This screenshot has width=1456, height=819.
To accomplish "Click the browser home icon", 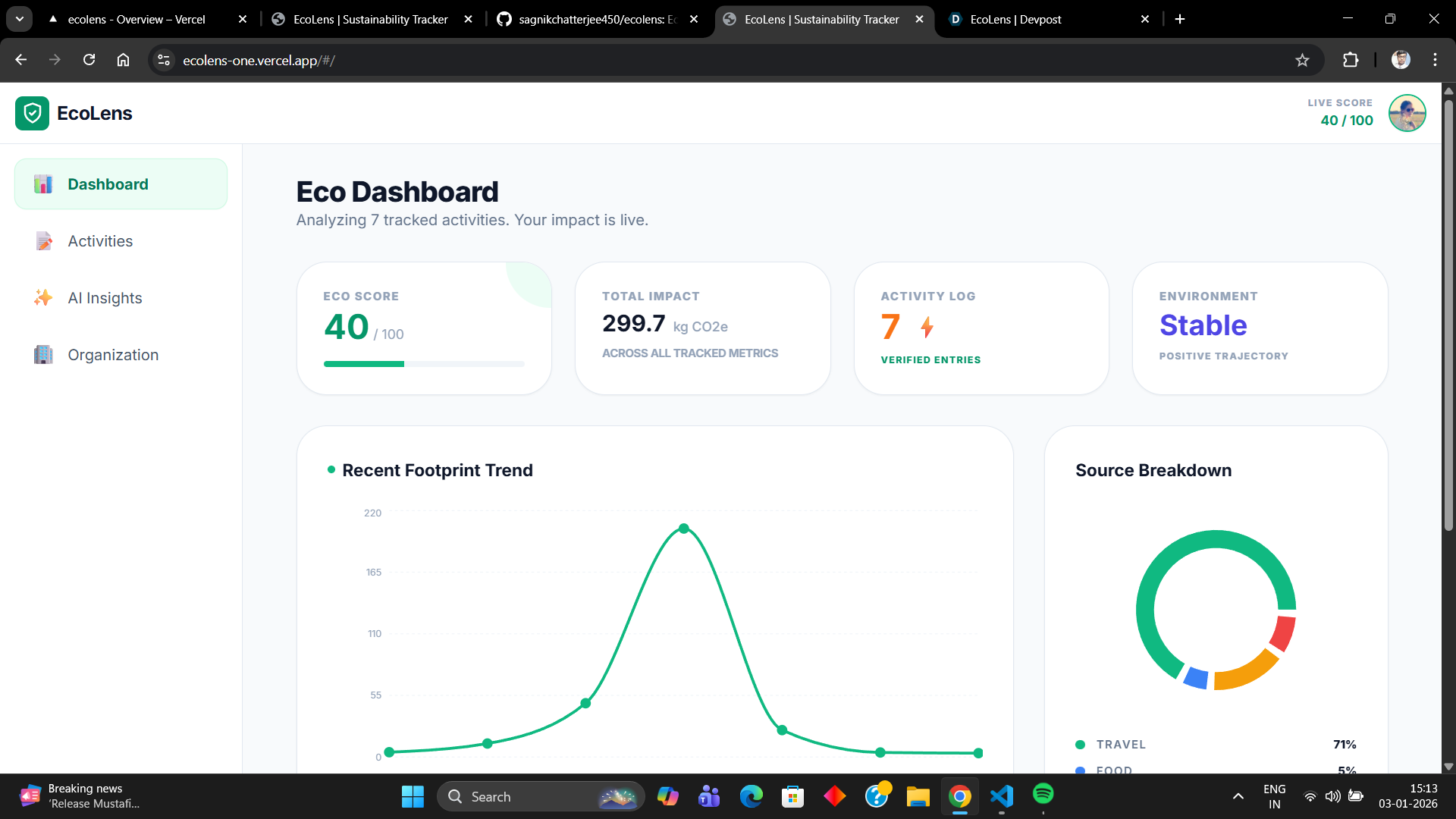I will click(123, 61).
